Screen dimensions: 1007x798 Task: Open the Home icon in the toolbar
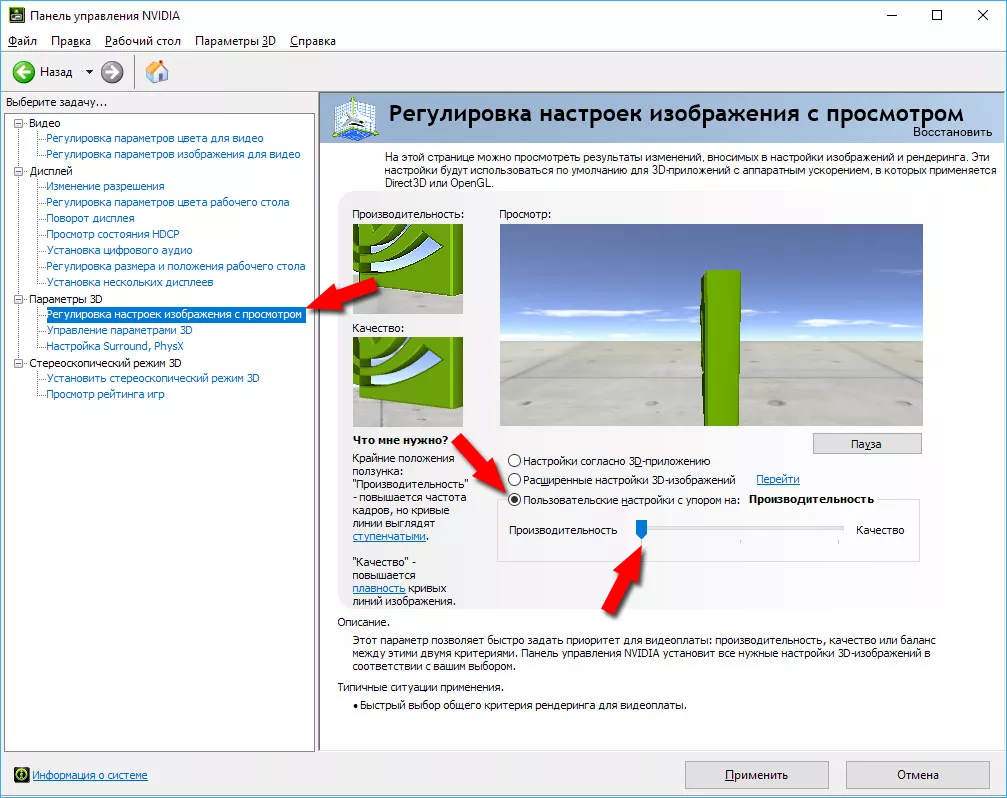point(157,72)
